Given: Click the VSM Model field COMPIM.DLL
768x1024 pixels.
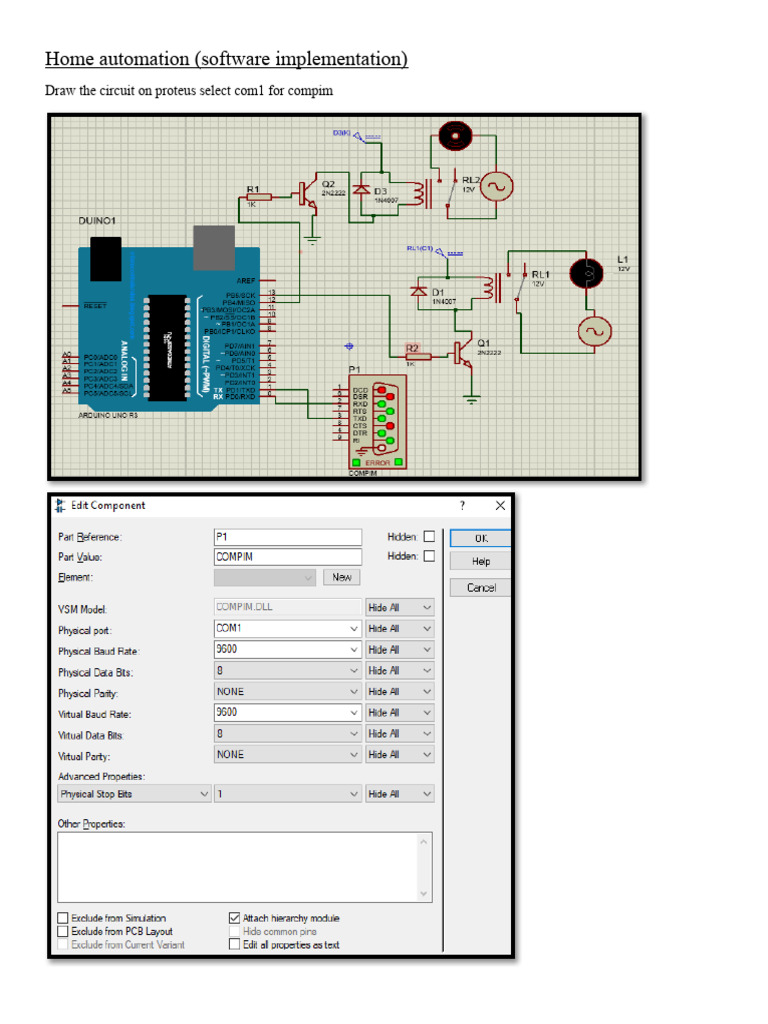Looking at the screenshot, I should 287,607.
